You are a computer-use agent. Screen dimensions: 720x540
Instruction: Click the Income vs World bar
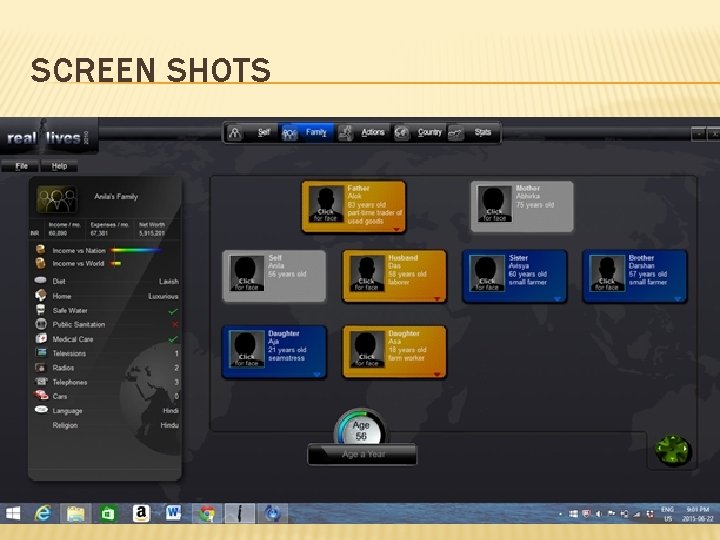(x=116, y=264)
